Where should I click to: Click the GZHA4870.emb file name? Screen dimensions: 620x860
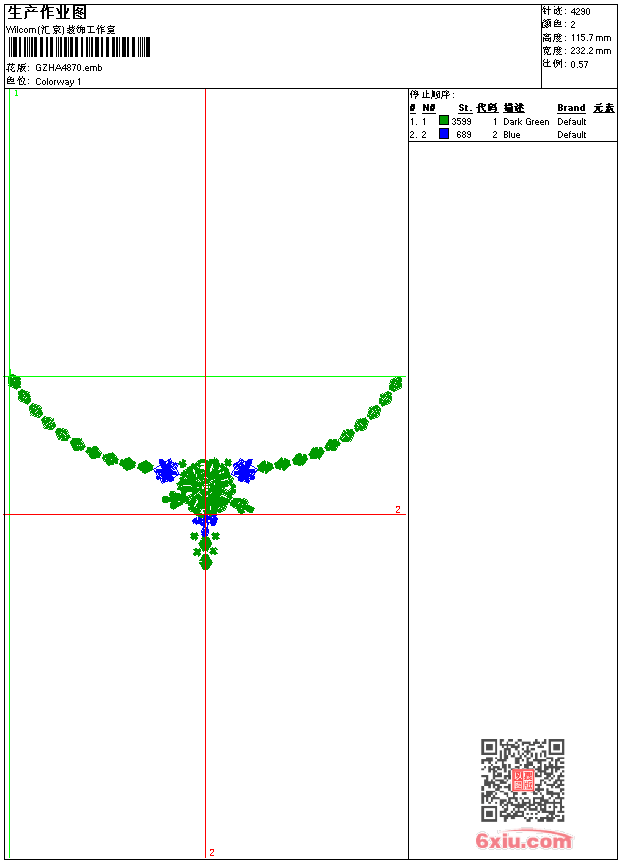(x=68, y=68)
